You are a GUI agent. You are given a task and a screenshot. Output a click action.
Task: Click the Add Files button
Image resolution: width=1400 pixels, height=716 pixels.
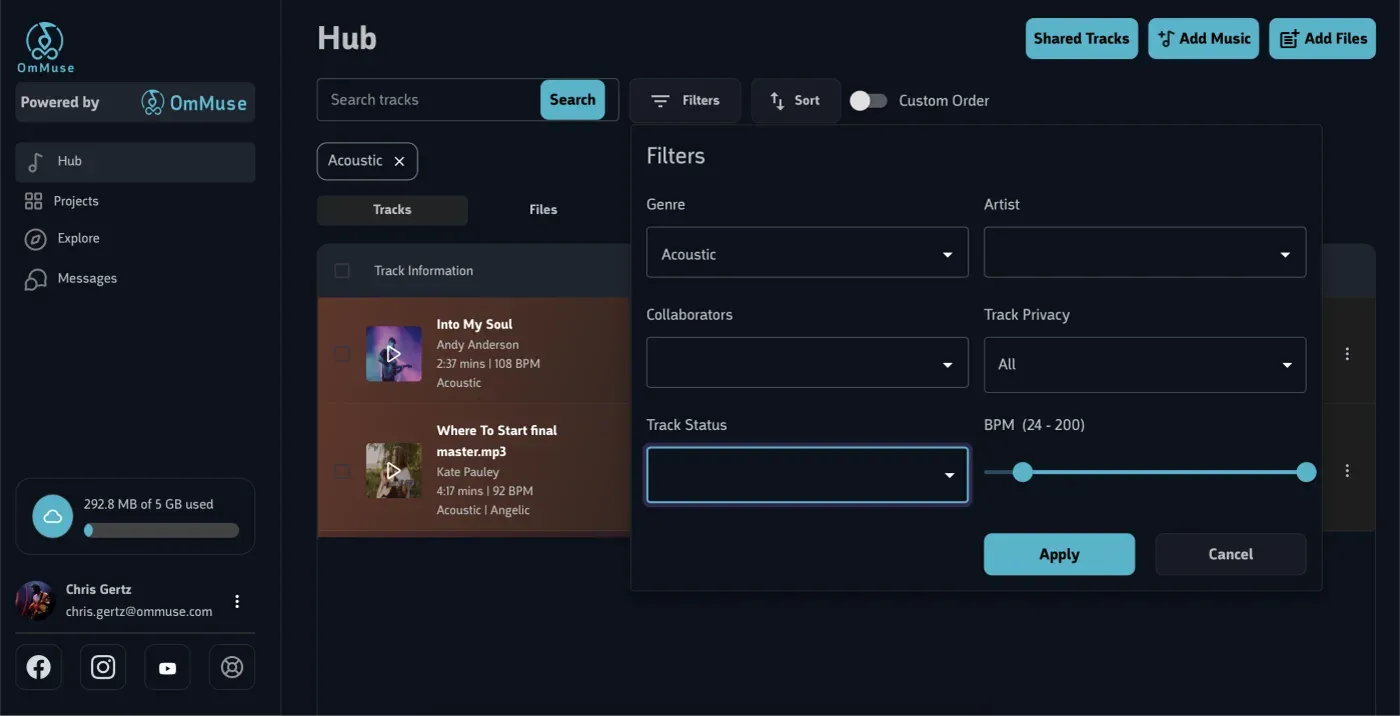coord(1323,39)
